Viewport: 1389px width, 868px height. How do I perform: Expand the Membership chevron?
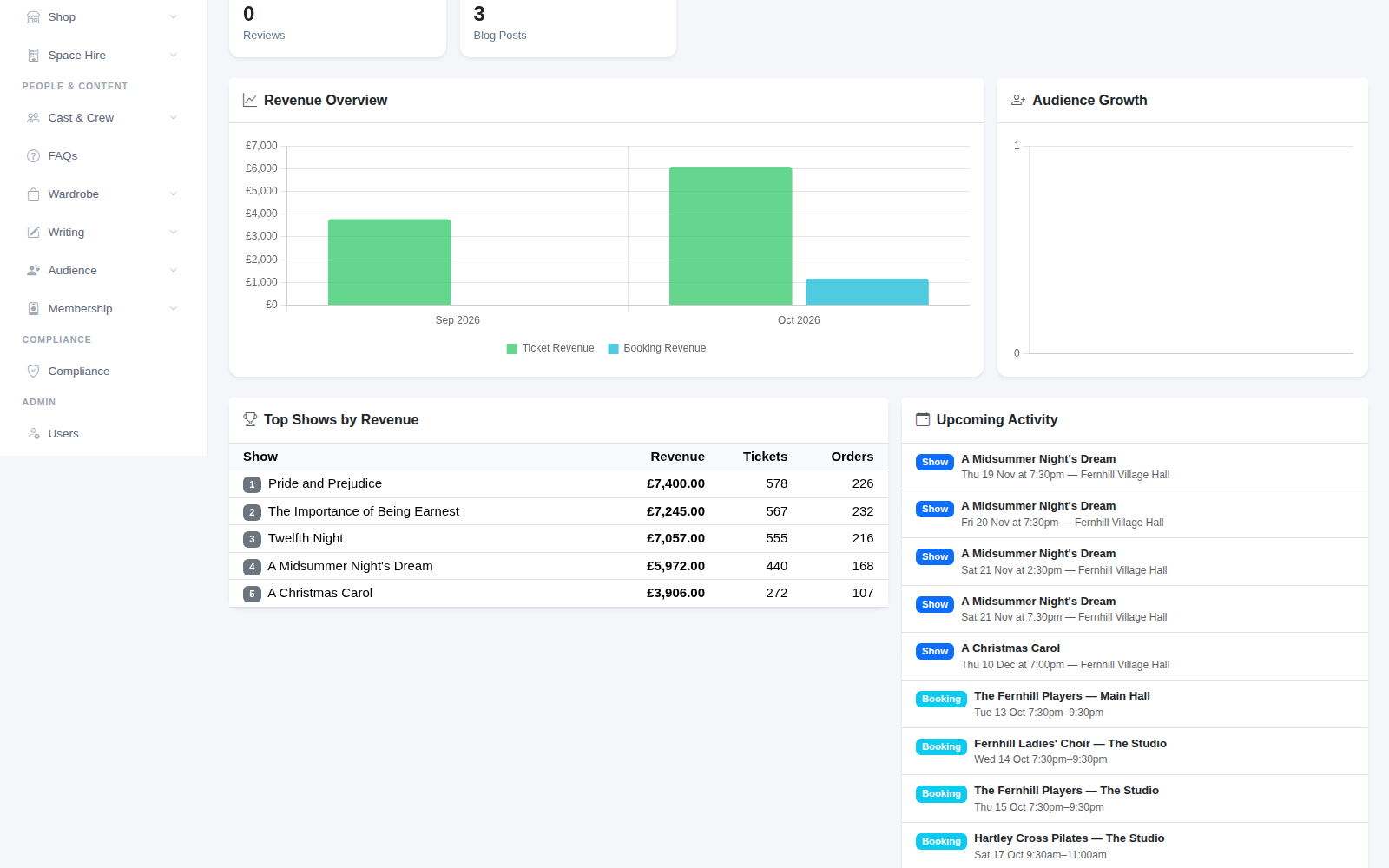tap(173, 309)
